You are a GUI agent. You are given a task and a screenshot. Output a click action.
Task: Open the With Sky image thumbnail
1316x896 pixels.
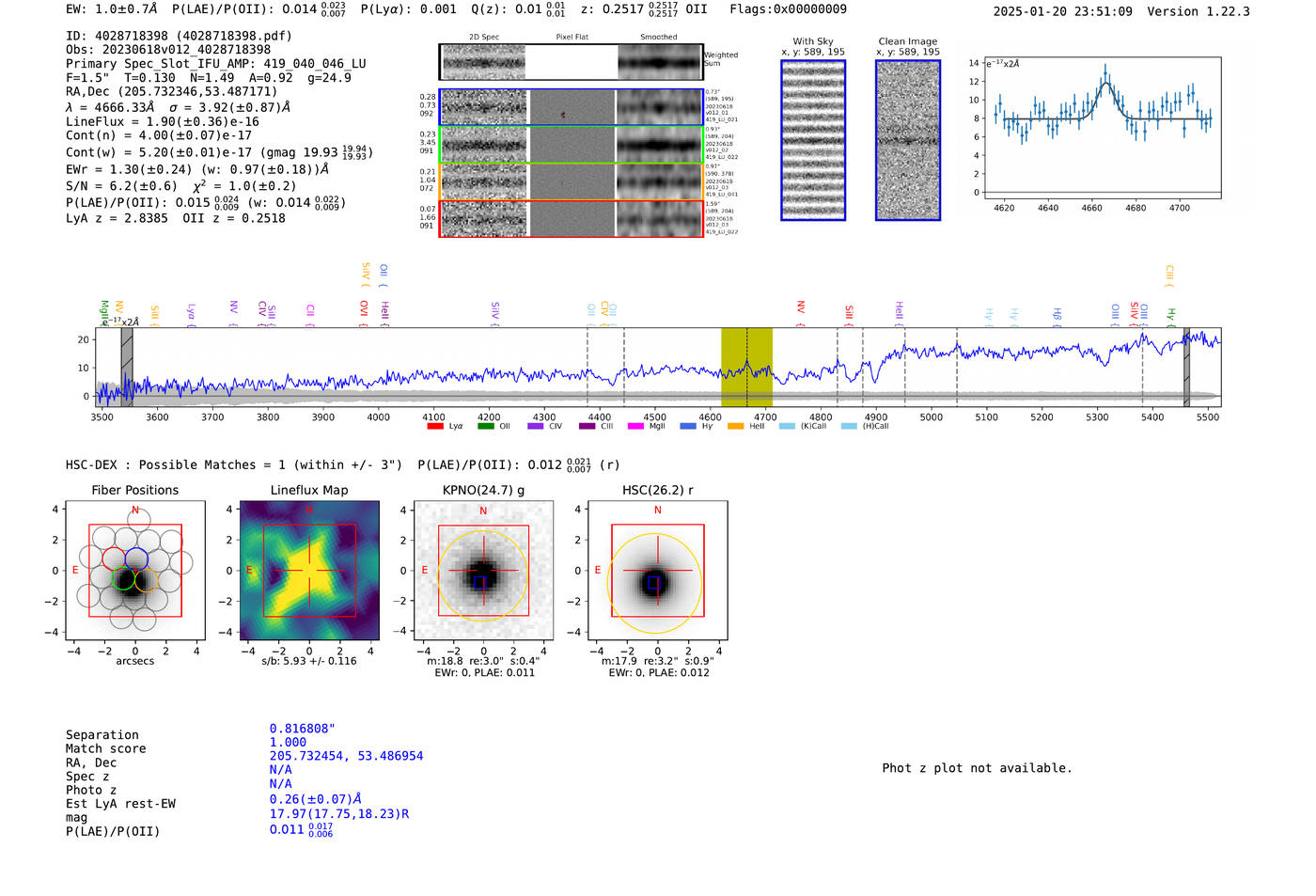(x=813, y=140)
